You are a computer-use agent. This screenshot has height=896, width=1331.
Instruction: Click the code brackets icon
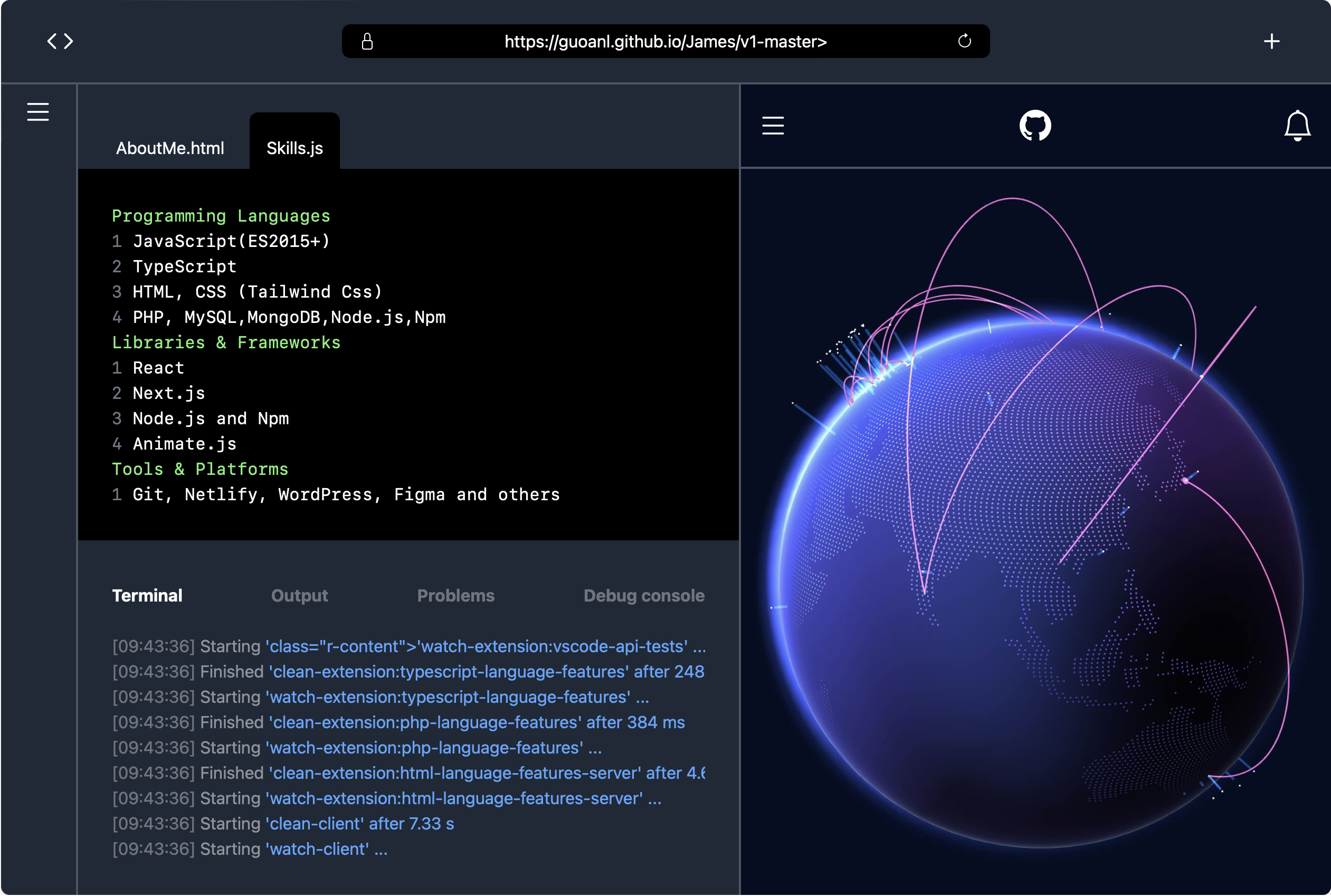point(60,41)
